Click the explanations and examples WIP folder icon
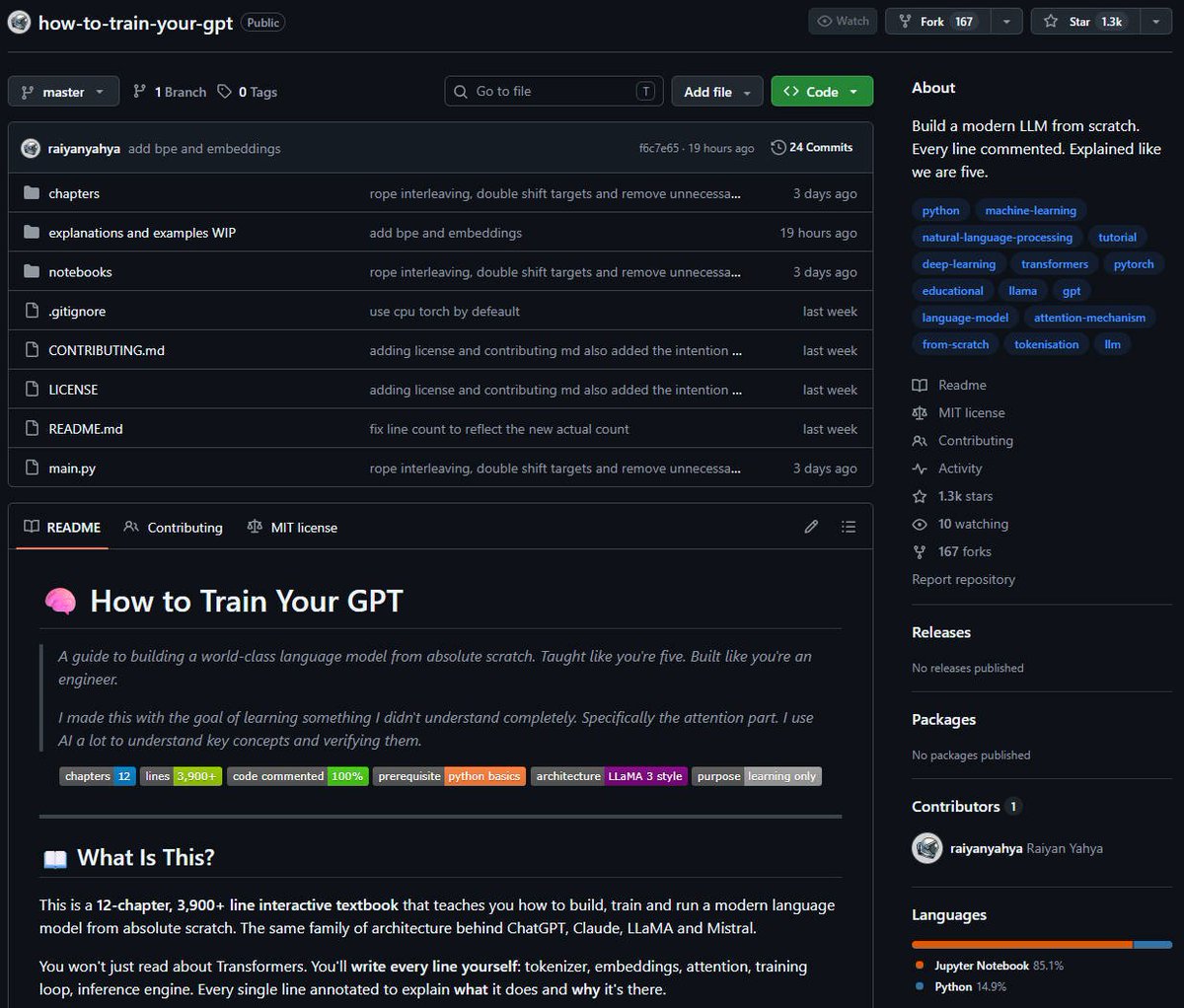Viewport: 1184px width, 1008px height. pyautogui.click(x=32, y=233)
